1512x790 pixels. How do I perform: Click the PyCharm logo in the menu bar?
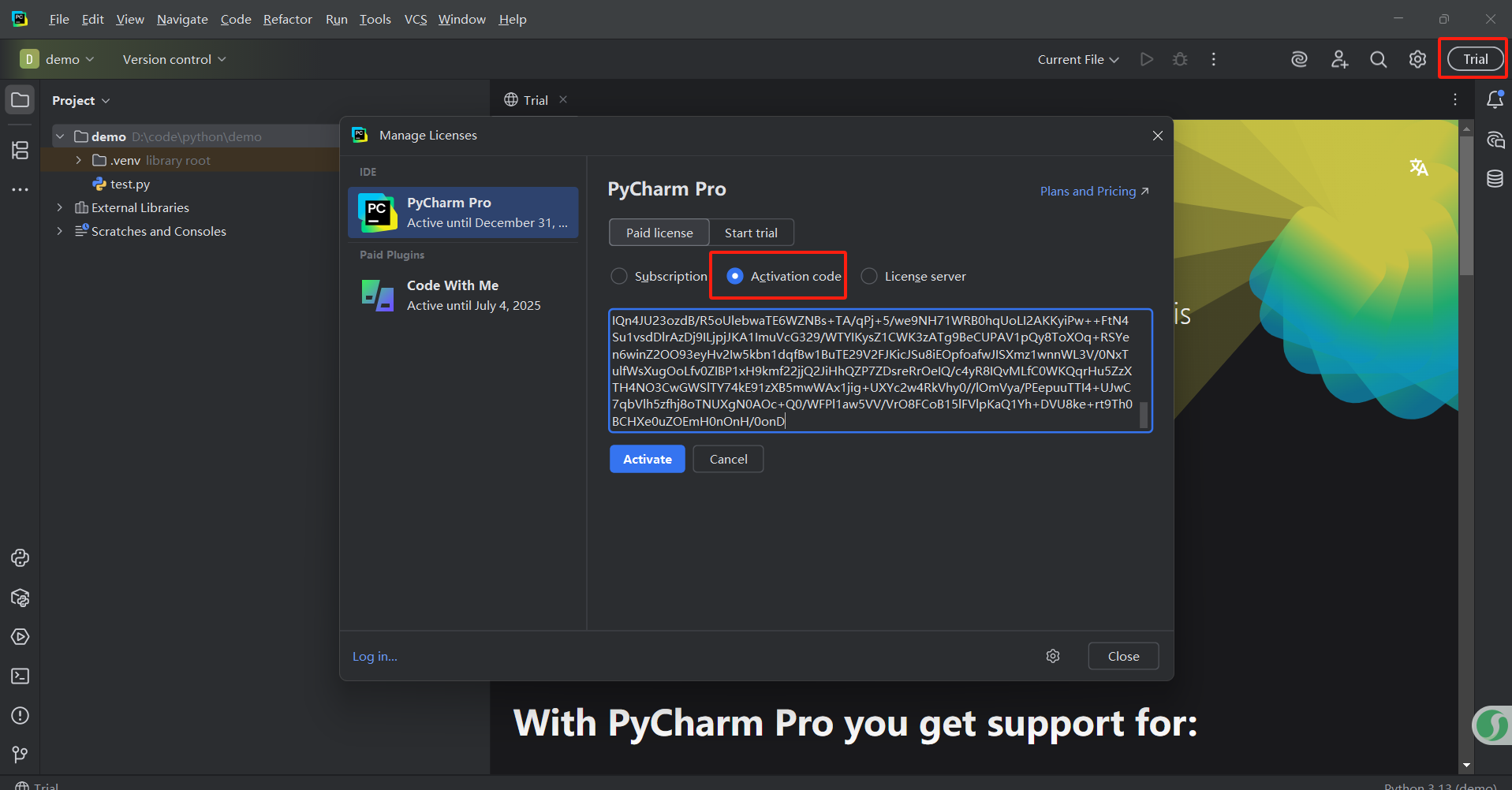(20, 19)
